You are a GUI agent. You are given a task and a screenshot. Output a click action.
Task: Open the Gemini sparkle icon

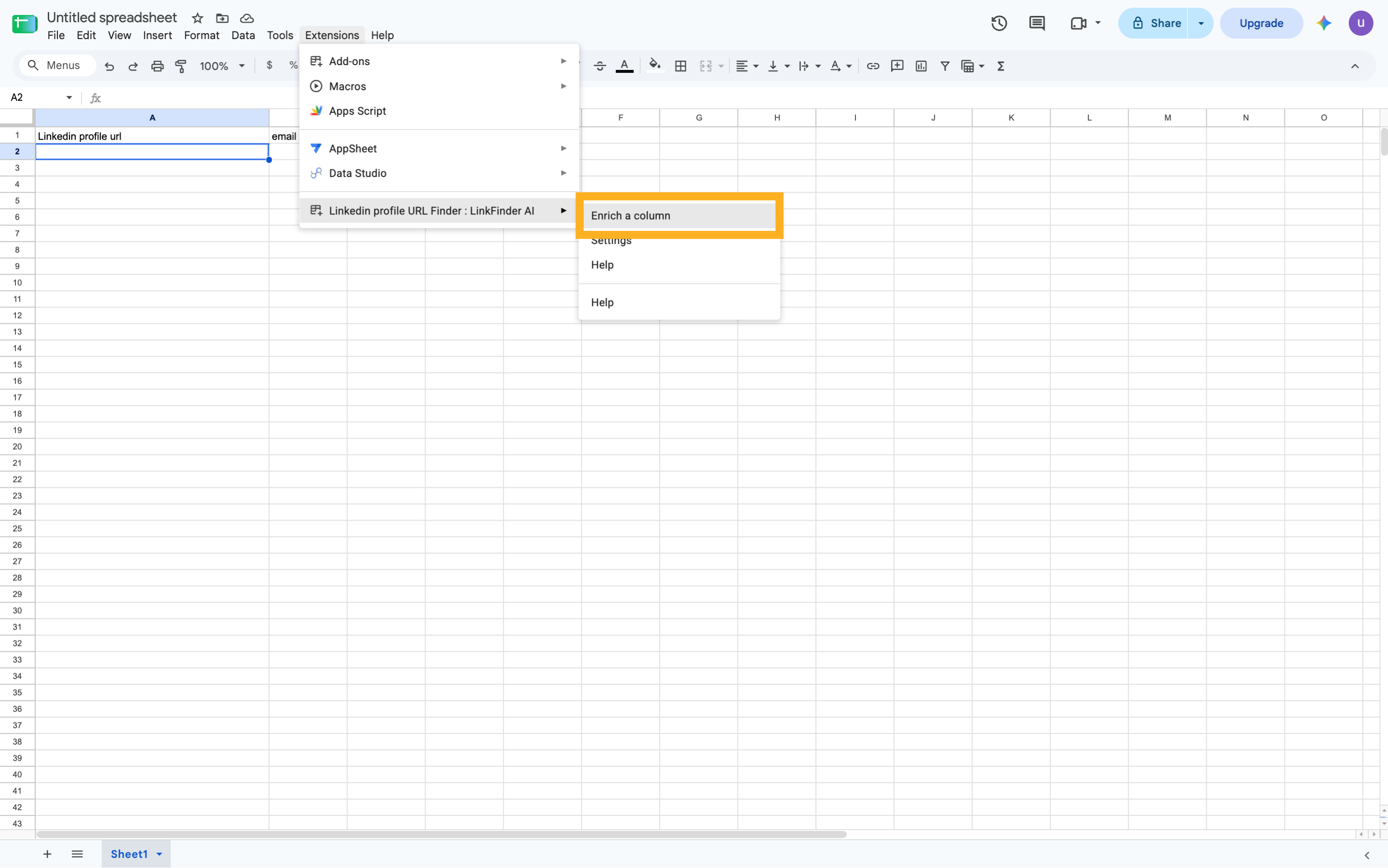pos(1324,23)
